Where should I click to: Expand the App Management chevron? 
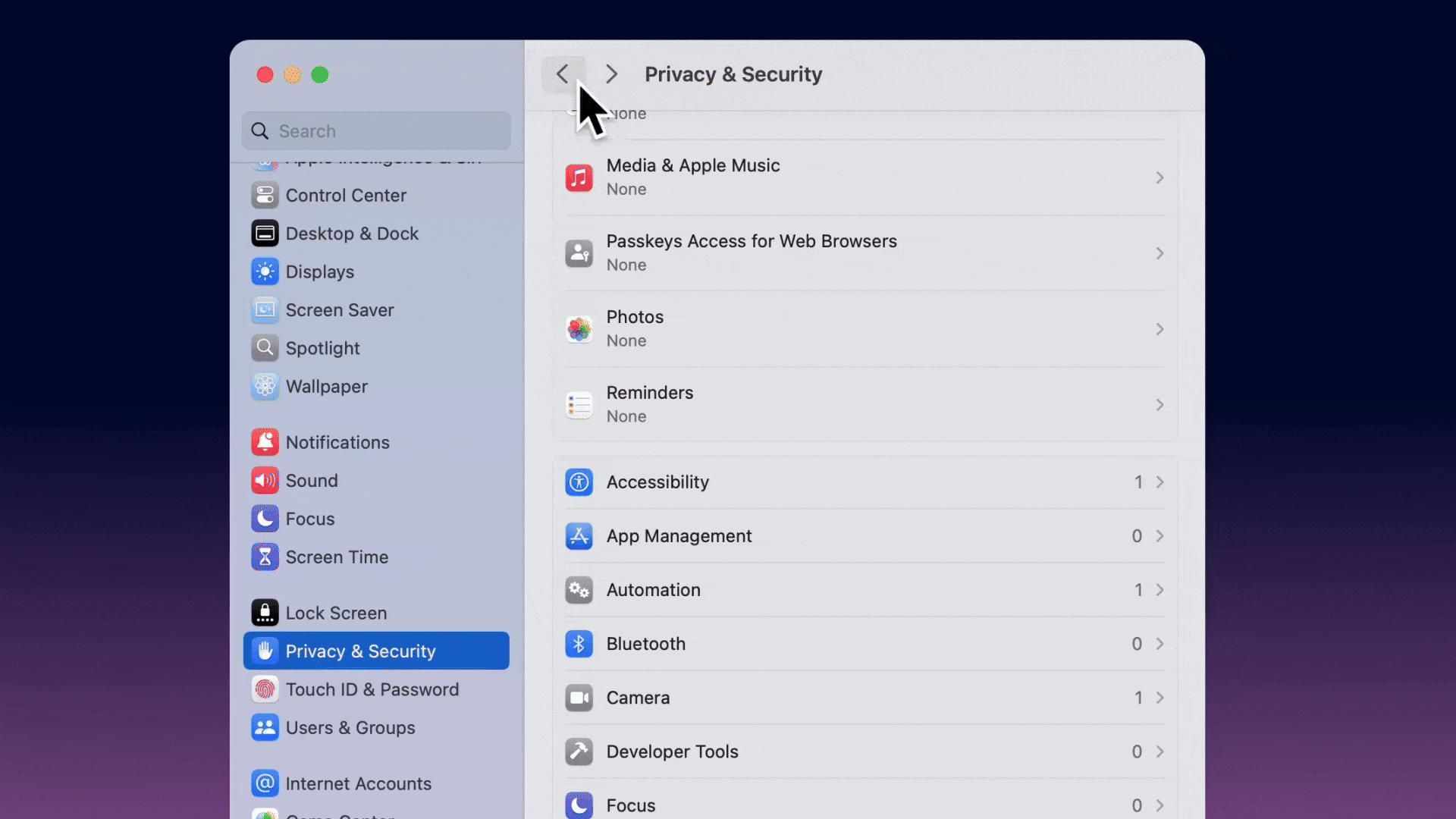pos(1159,536)
